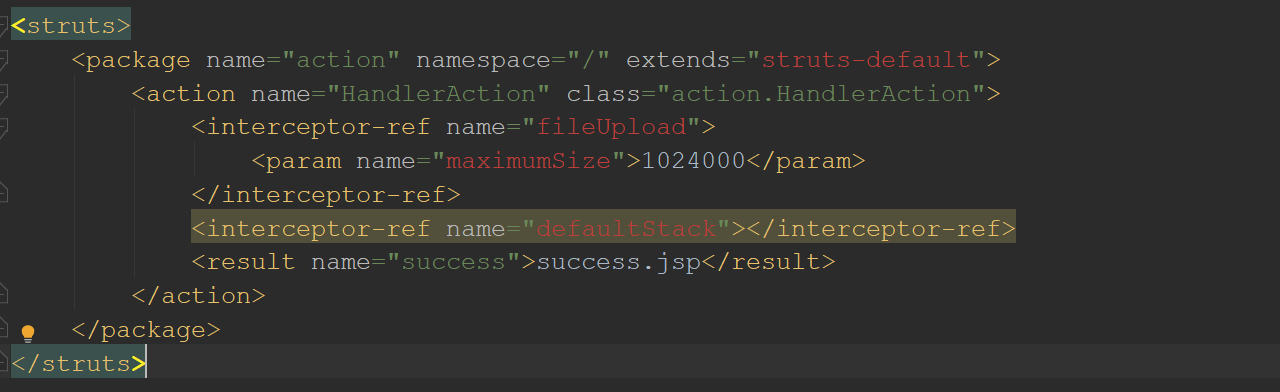Click the yellow lightbulb intention icon
Image resolution: width=1280 pixels, height=392 pixels.
28,333
